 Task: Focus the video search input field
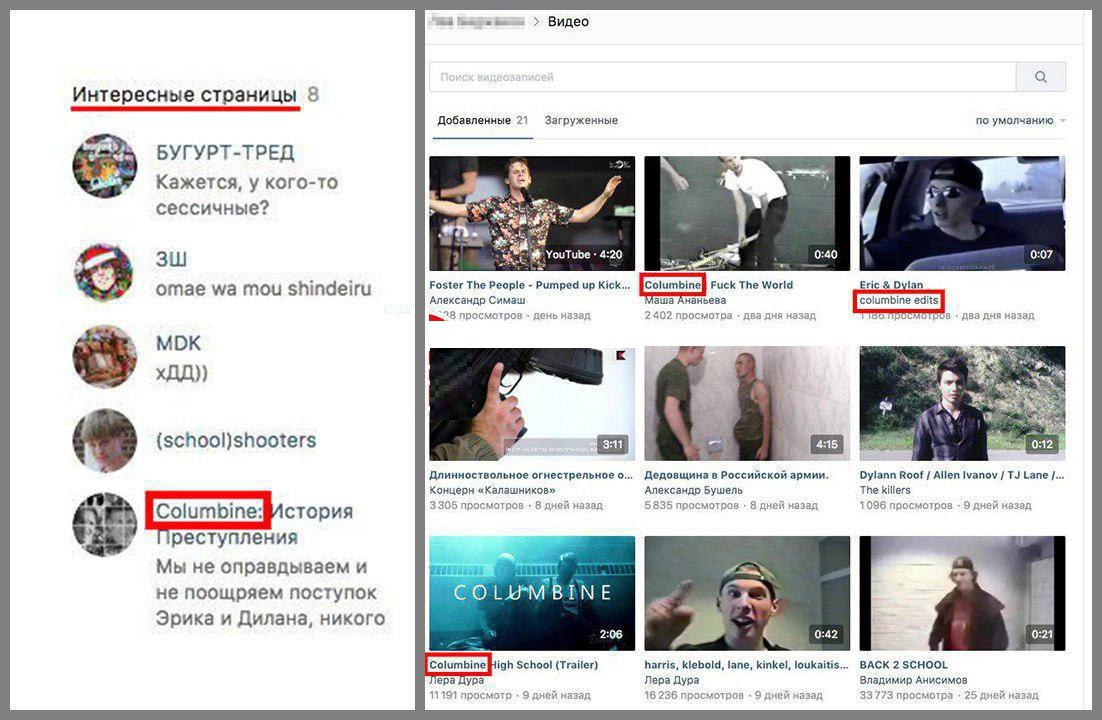click(x=722, y=77)
